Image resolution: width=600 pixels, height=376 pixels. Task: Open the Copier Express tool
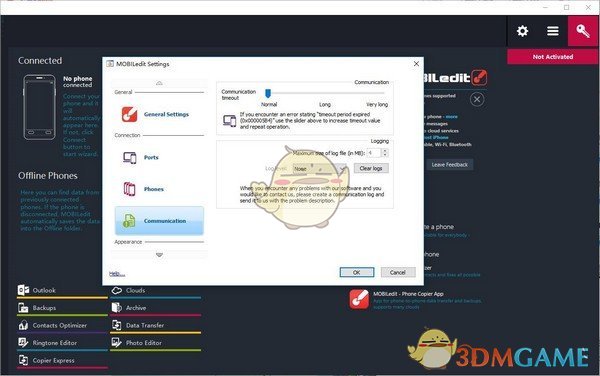point(62,361)
